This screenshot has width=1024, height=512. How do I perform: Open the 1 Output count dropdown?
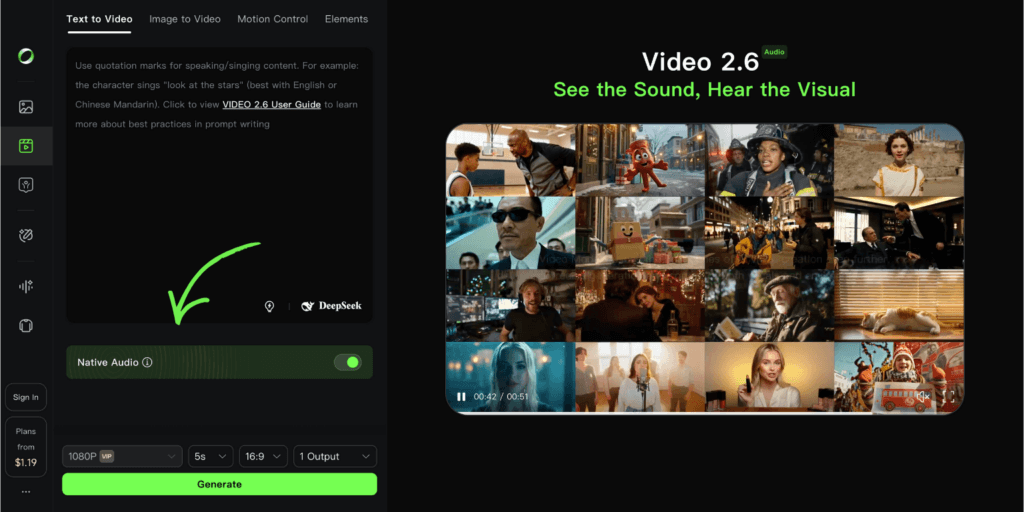pos(335,456)
